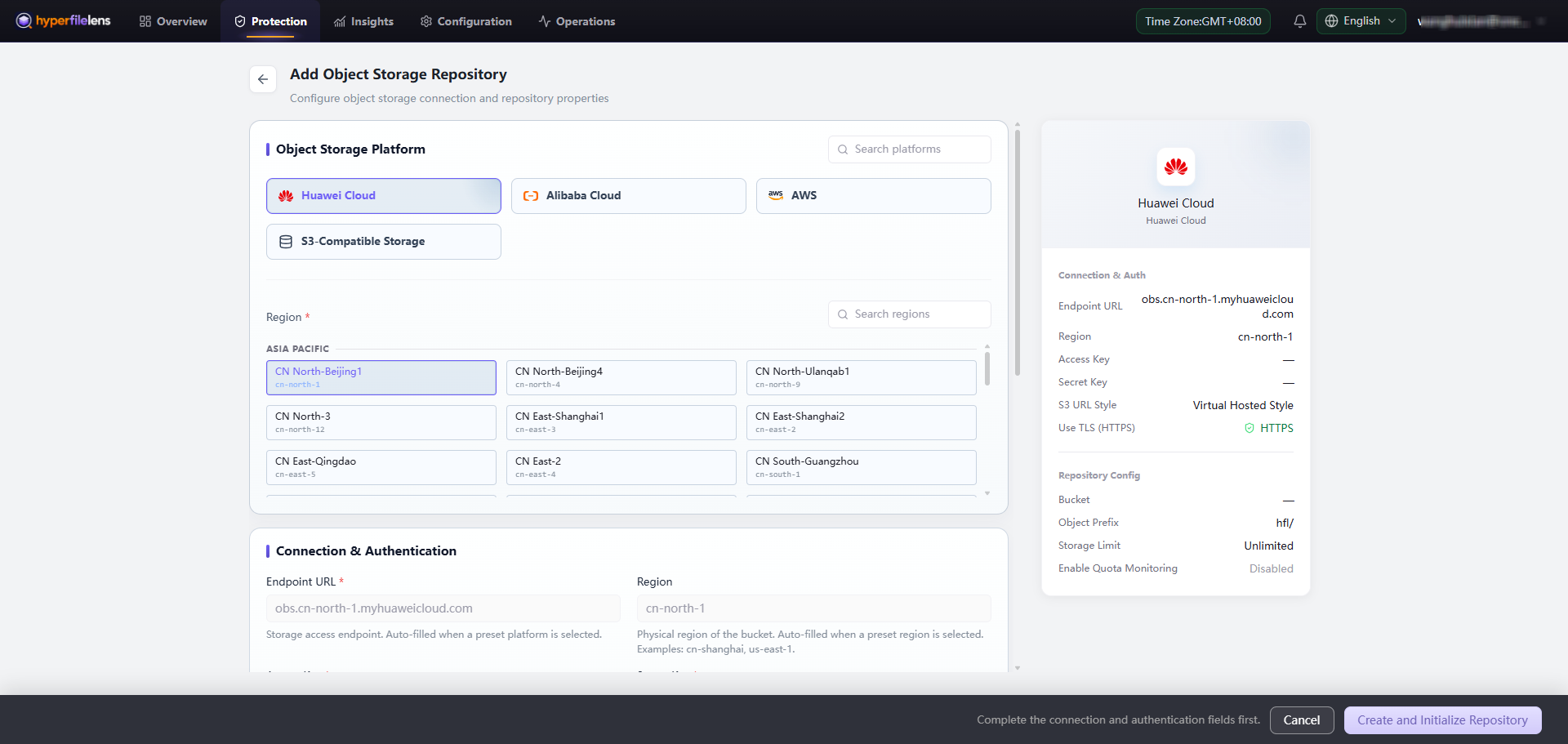Choose region CN North-Beijing1
The height and width of the screenshot is (744, 1568).
pos(381,377)
